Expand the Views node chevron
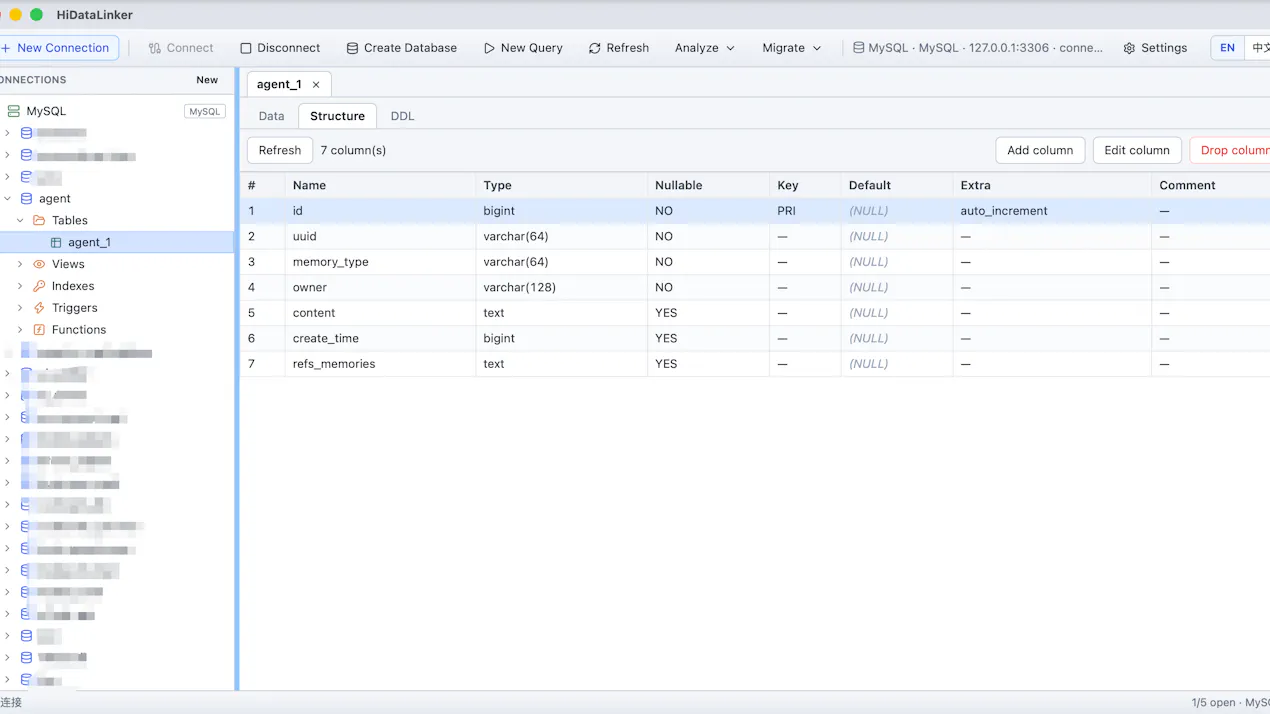Screen dimensions: 1270x714 pos(20,264)
